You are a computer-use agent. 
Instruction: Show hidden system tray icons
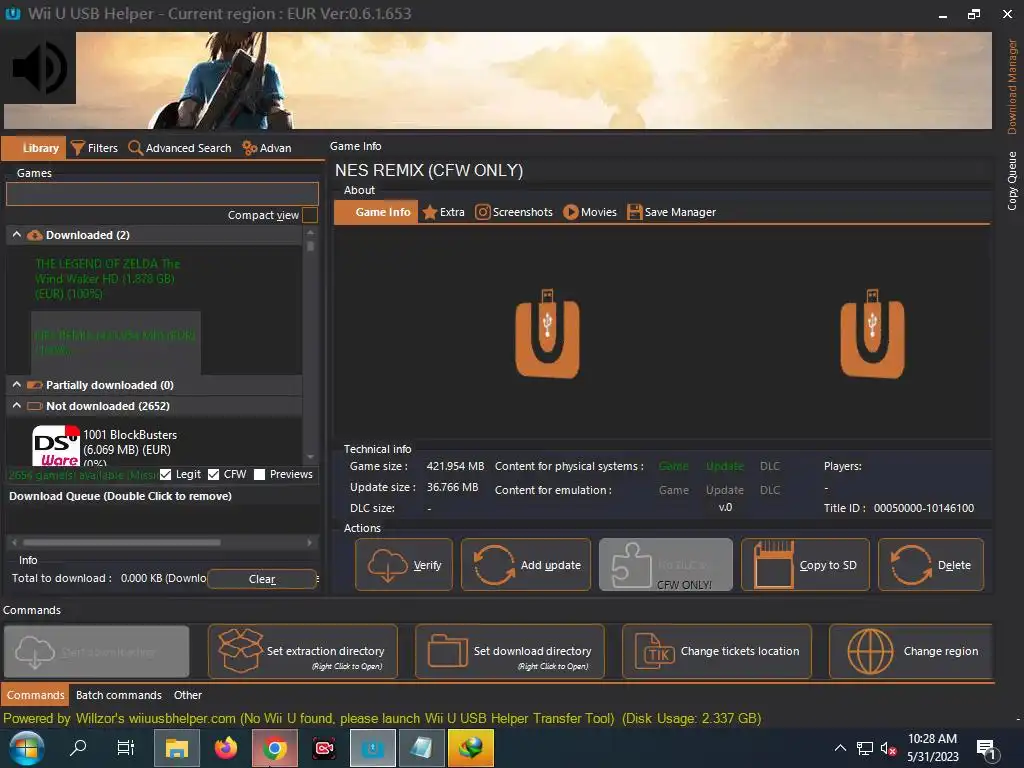[840, 748]
